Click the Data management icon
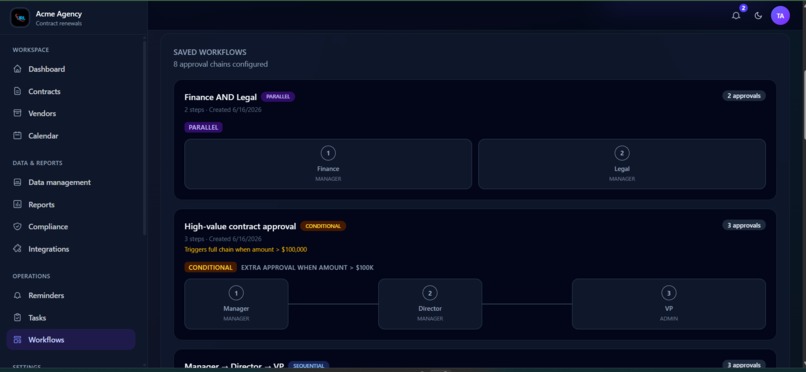The height and width of the screenshot is (372, 806). [17, 182]
